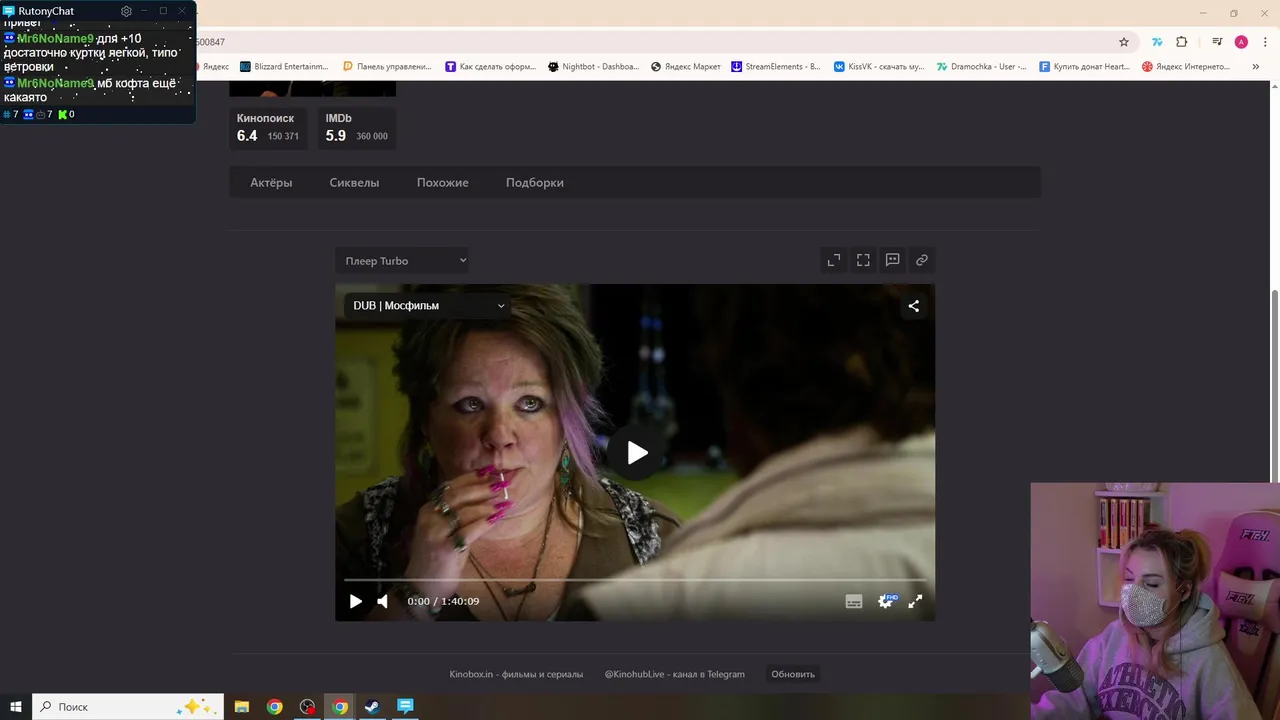Share the video using share icon
Viewport: 1280px width, 720px height.
pyautogui.click(x=913, y=306)
